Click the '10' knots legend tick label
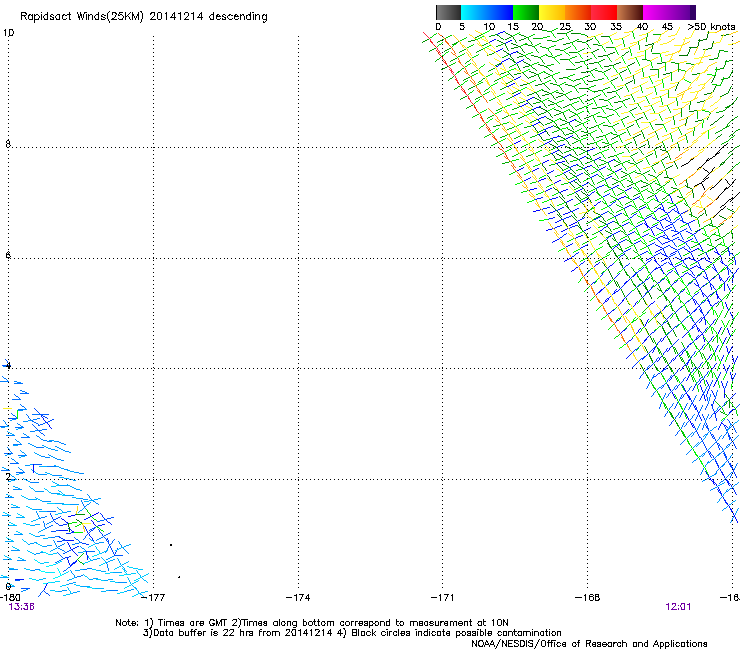This screenshot has height=650, width=740. [x=489, y=26]
